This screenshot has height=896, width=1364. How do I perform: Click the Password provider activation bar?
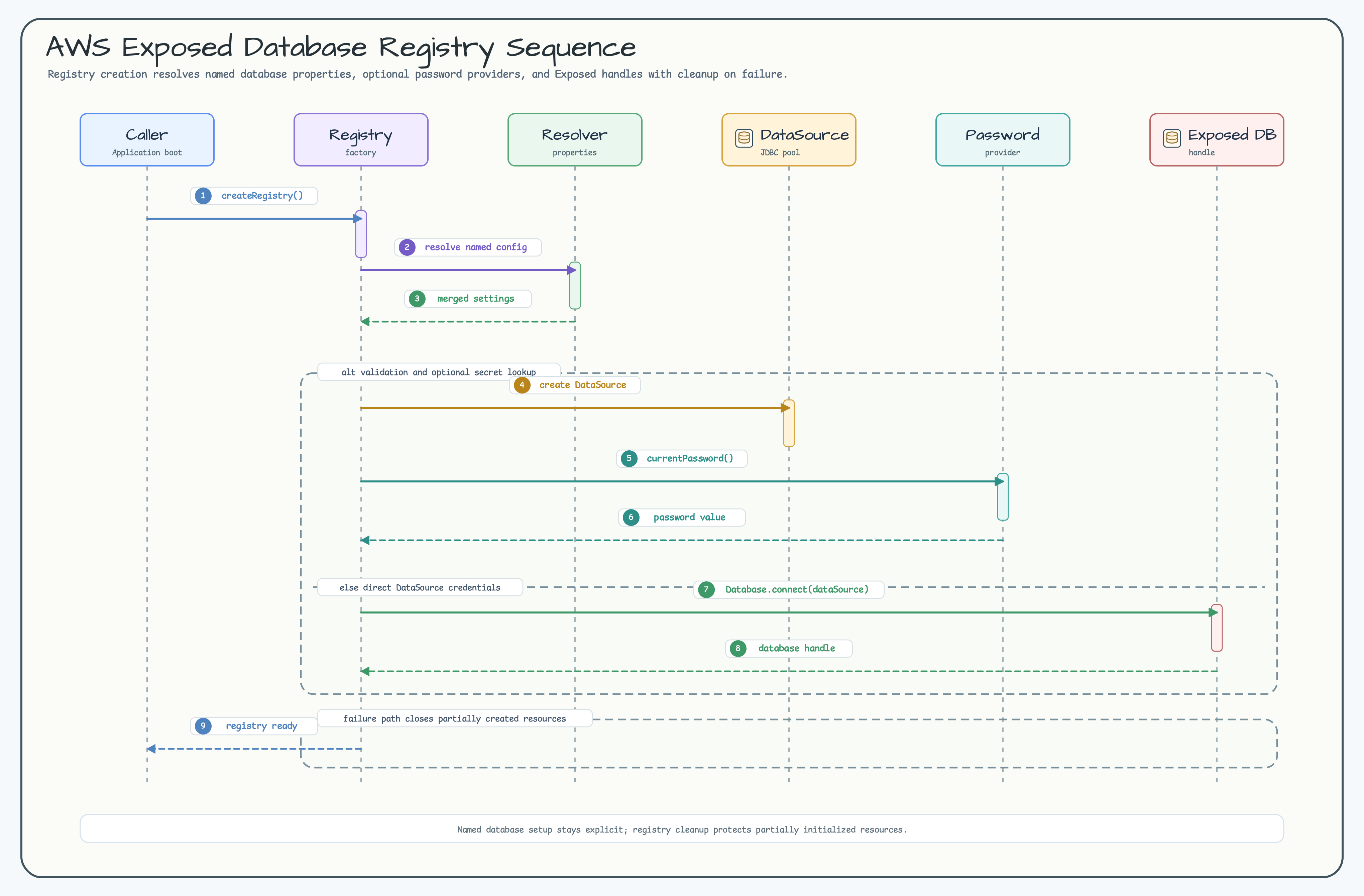pos(1003,497)
